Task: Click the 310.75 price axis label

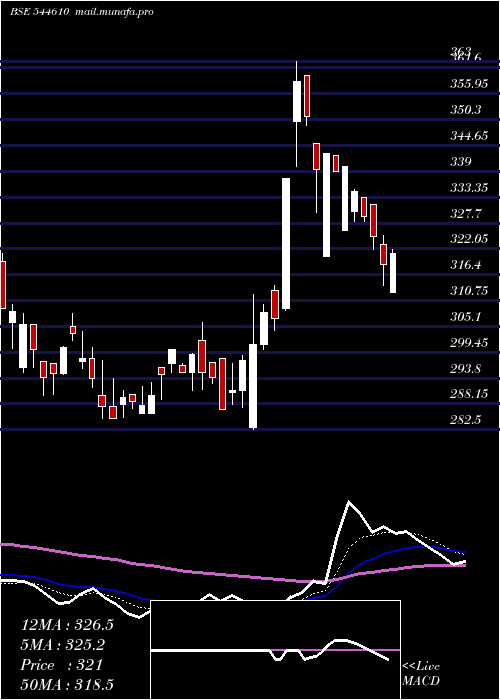Action: click(x=469, y=291)
